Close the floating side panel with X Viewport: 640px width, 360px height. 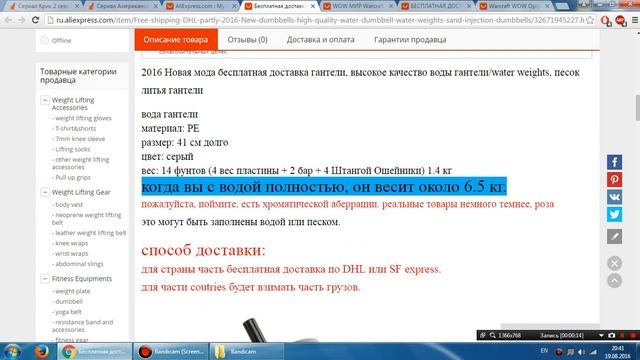(614, 263)
